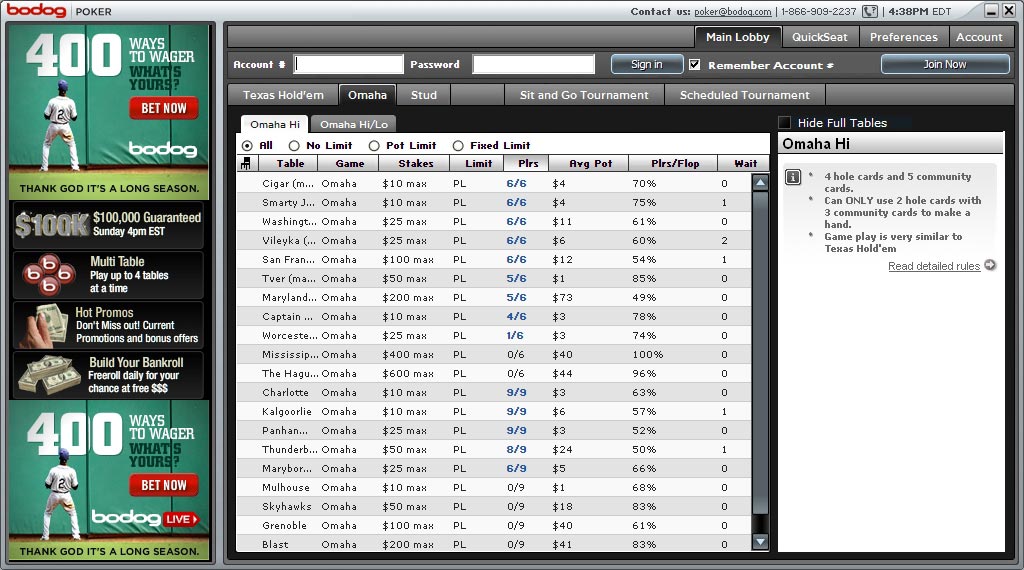The image size is (1024, 570).
Task: Focus the Account # input field
Action: (349, 64)
